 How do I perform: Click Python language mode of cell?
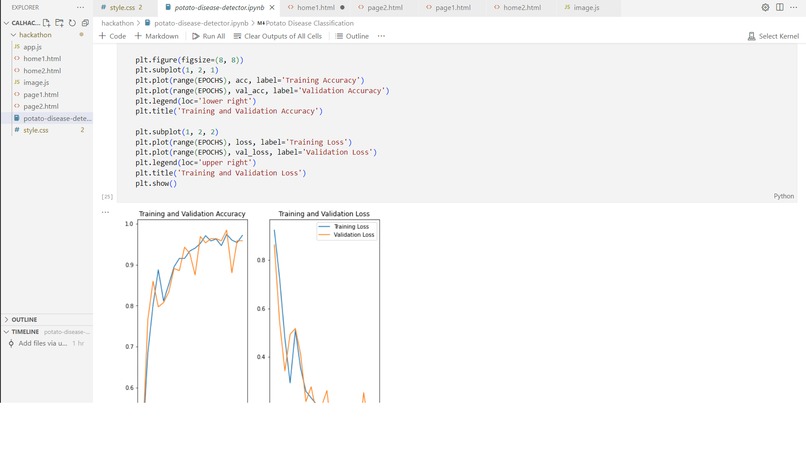[x=783, y=196]
